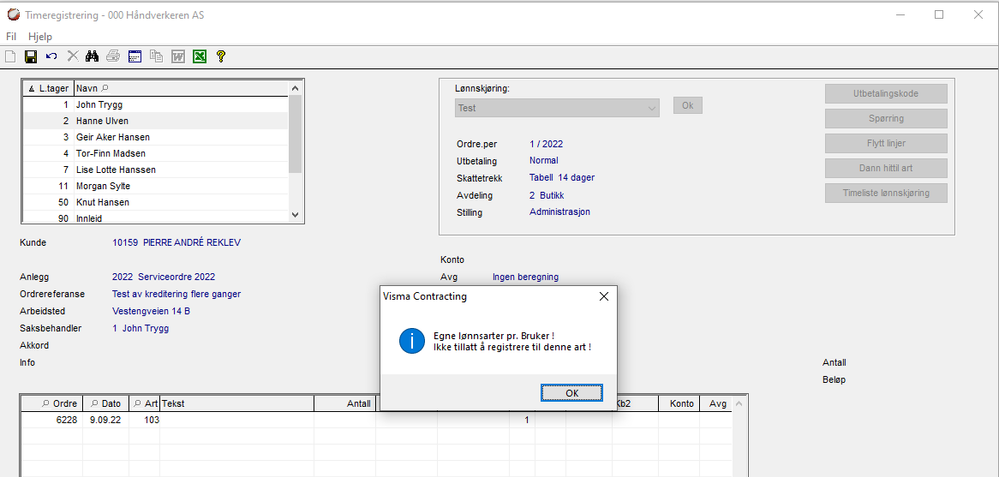Click the Konto column header in grid
This screenshot has height=477, width=999.
[x=679, y=403]
